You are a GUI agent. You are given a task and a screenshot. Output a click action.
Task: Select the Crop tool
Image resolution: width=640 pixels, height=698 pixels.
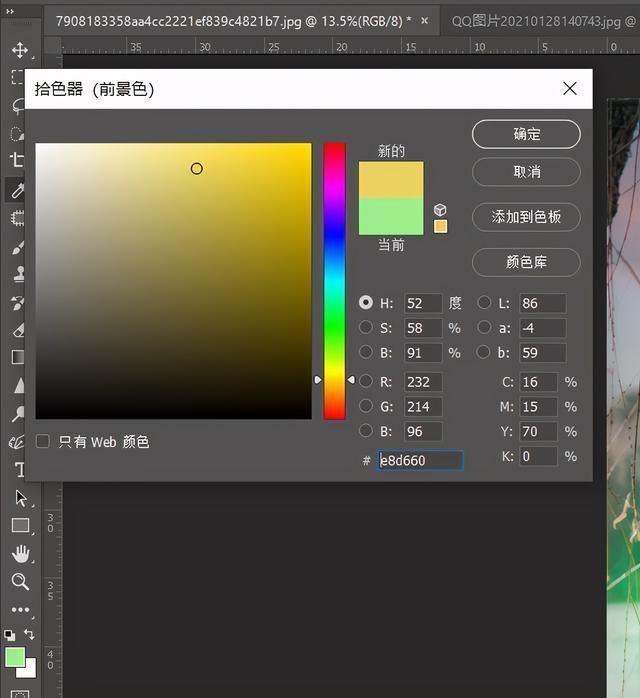tap(17, 160)
